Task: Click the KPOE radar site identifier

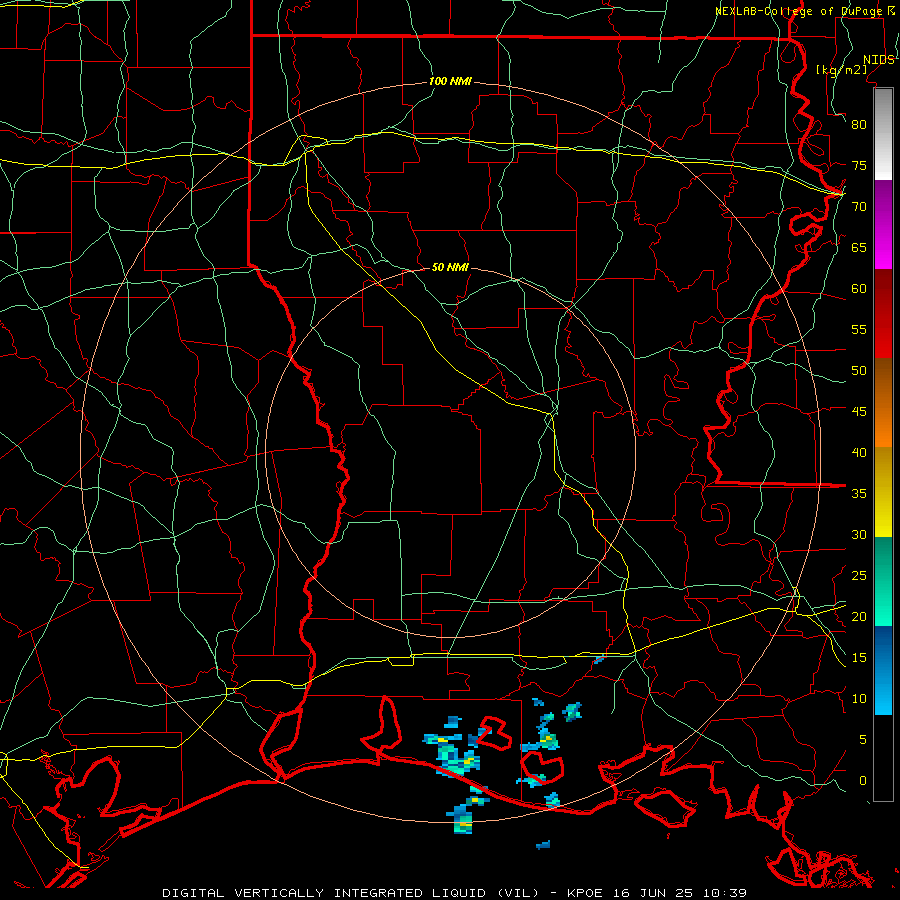Action: [585, 893]
